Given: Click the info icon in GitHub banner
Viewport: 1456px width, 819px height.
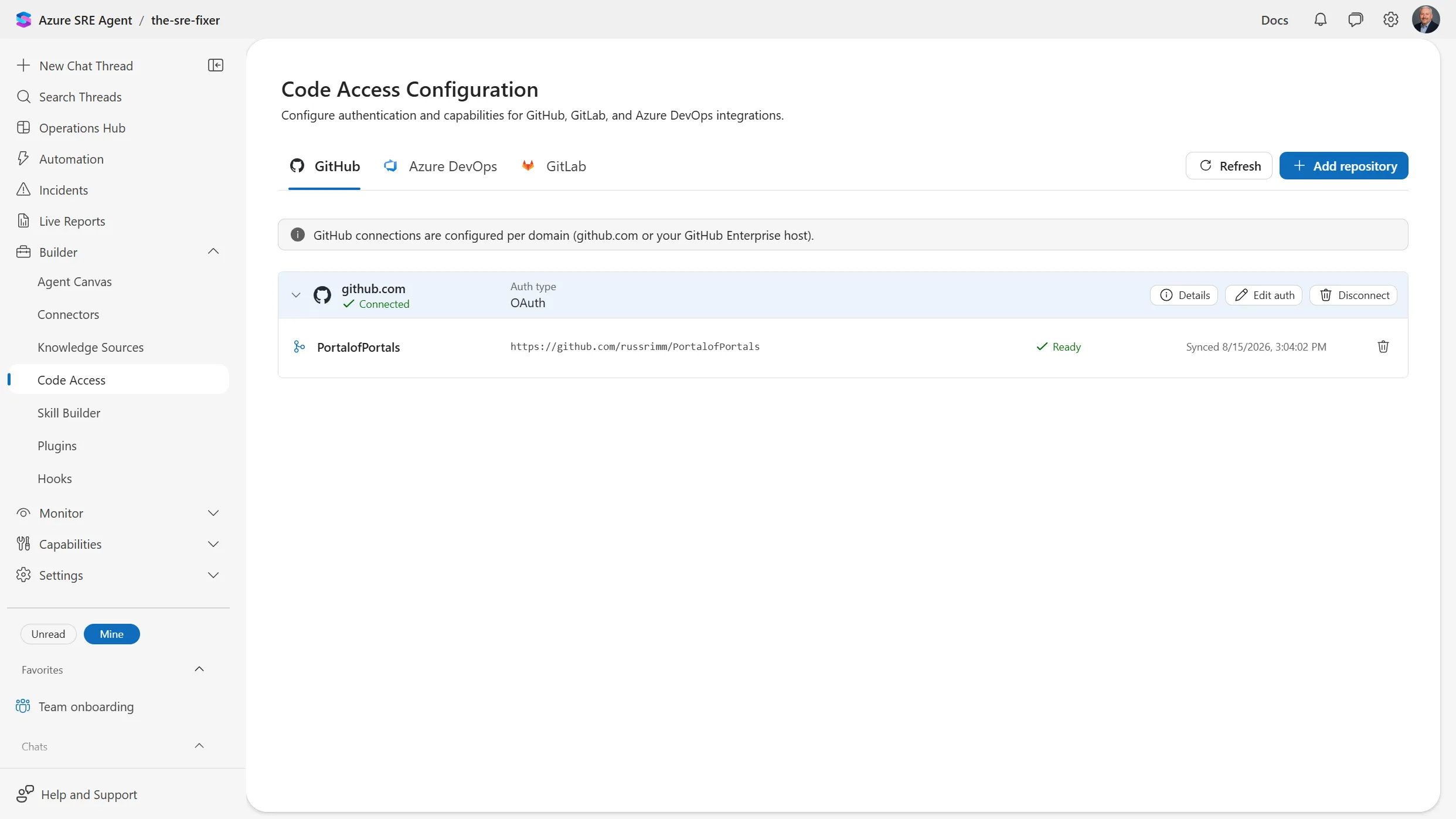Looking at the screenshot, I should click(x=298, y=235).
